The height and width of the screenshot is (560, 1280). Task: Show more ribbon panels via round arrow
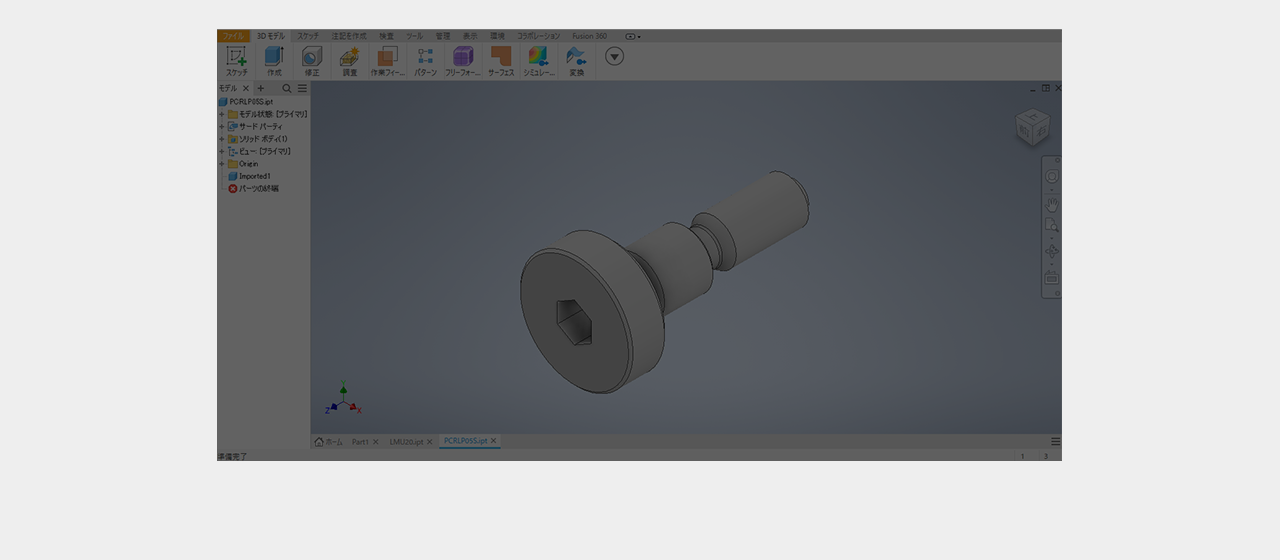click(x=615, y=56)
